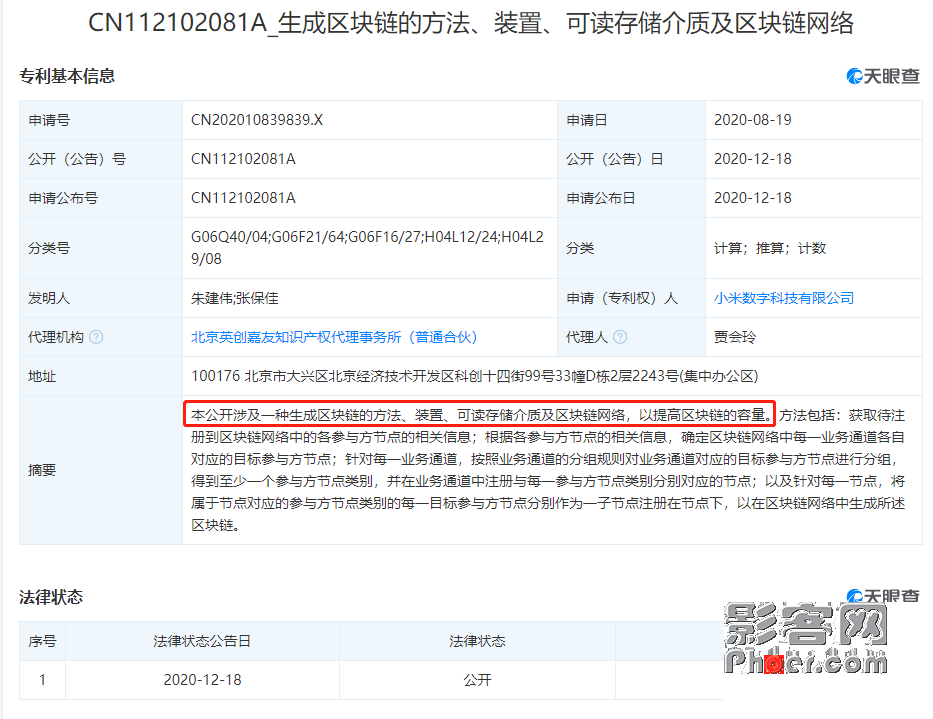The width and height of the screenshot is (933, 719).
Task: Click the 公开（公告）号 label cell
Action: pyautogui.click(x=101, y=159)
